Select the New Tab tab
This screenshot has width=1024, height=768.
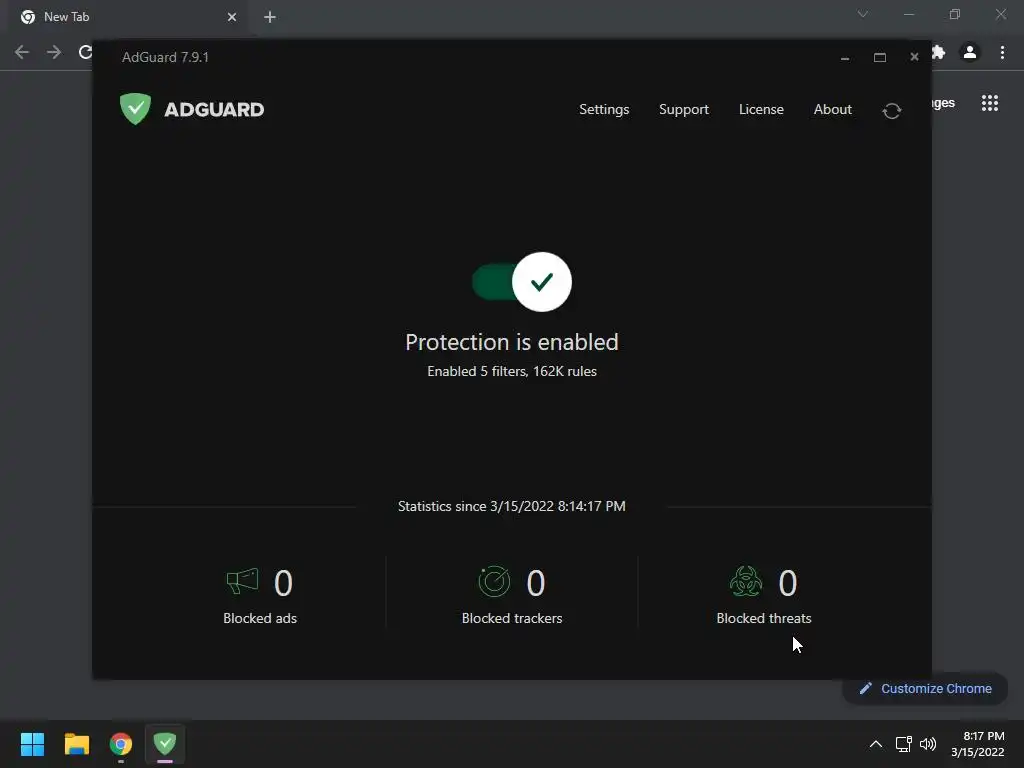(x=127, y=17)
